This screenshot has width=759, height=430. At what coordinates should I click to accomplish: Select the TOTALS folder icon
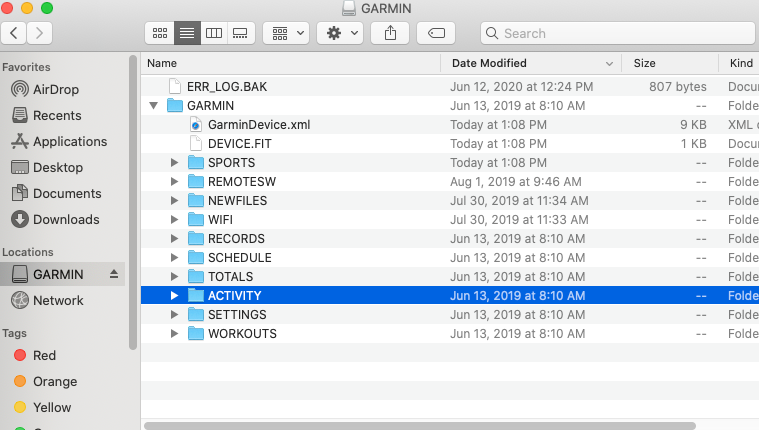[x=196, y=276]
